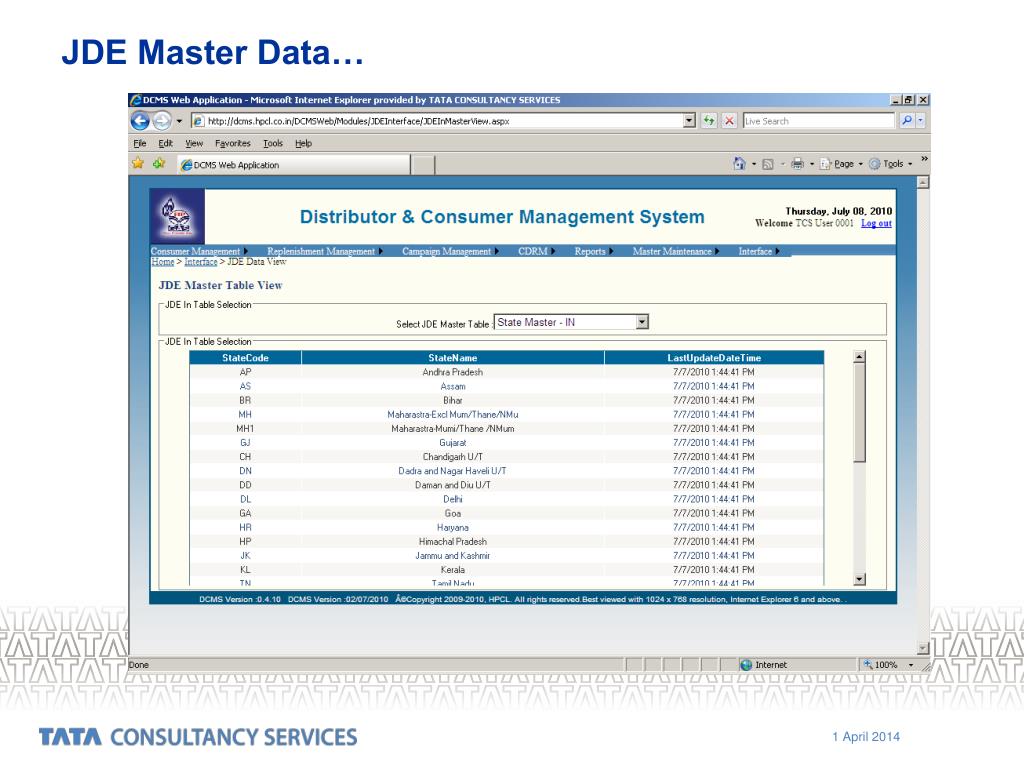This screenshot has width=1024, height=768.
Task: Click the Jammu and Kashmir cell
Action: [453, 556]
